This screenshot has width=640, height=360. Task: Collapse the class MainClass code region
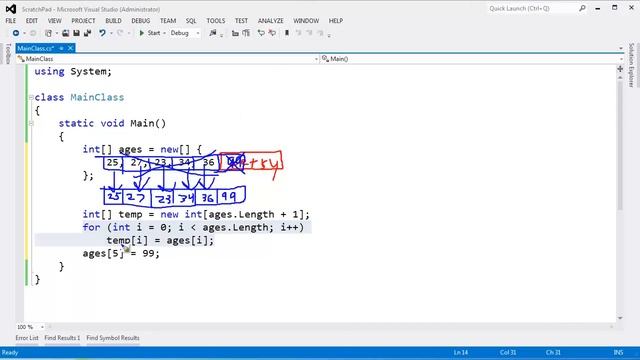click(31, 98)
